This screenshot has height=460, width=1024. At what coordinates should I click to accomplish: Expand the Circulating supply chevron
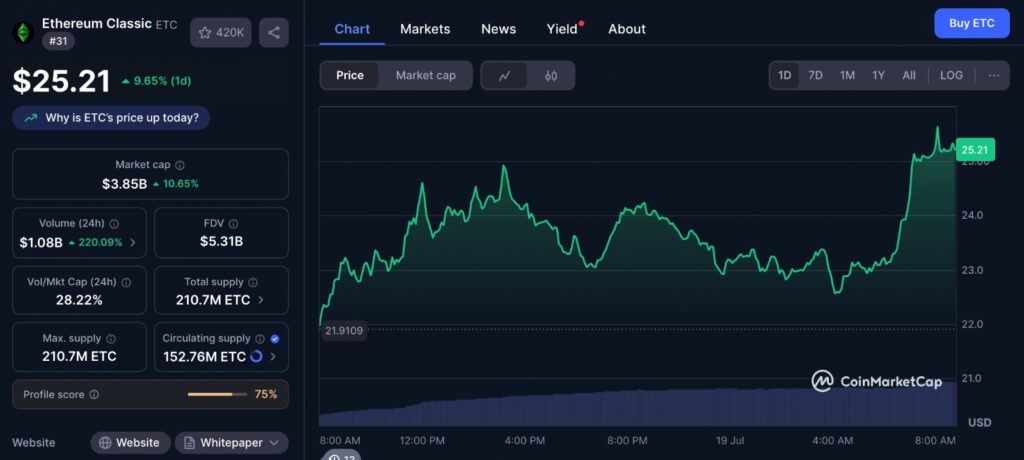click(x=272, y=357)
